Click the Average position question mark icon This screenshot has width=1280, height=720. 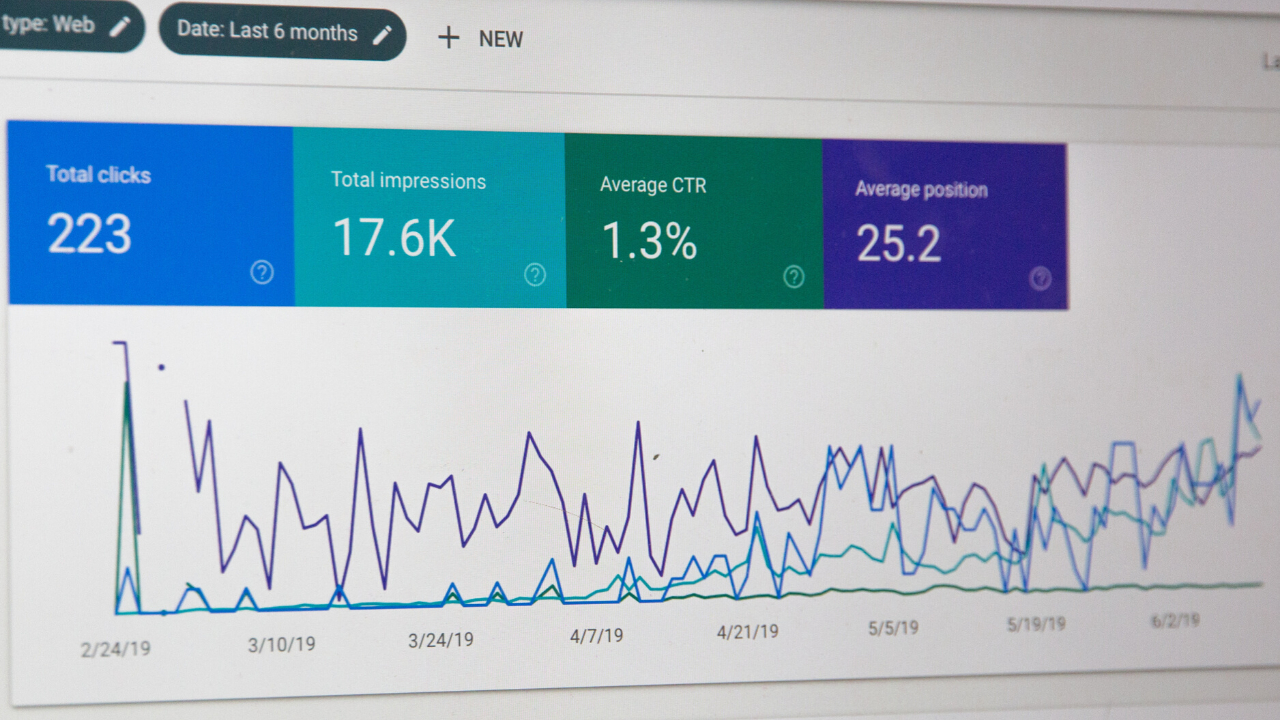1040,280
